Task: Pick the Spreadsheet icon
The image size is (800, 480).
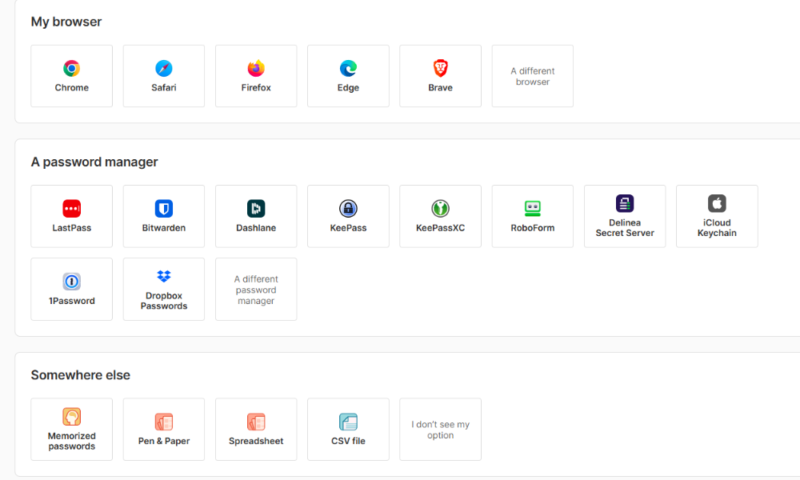Action: 256,422
